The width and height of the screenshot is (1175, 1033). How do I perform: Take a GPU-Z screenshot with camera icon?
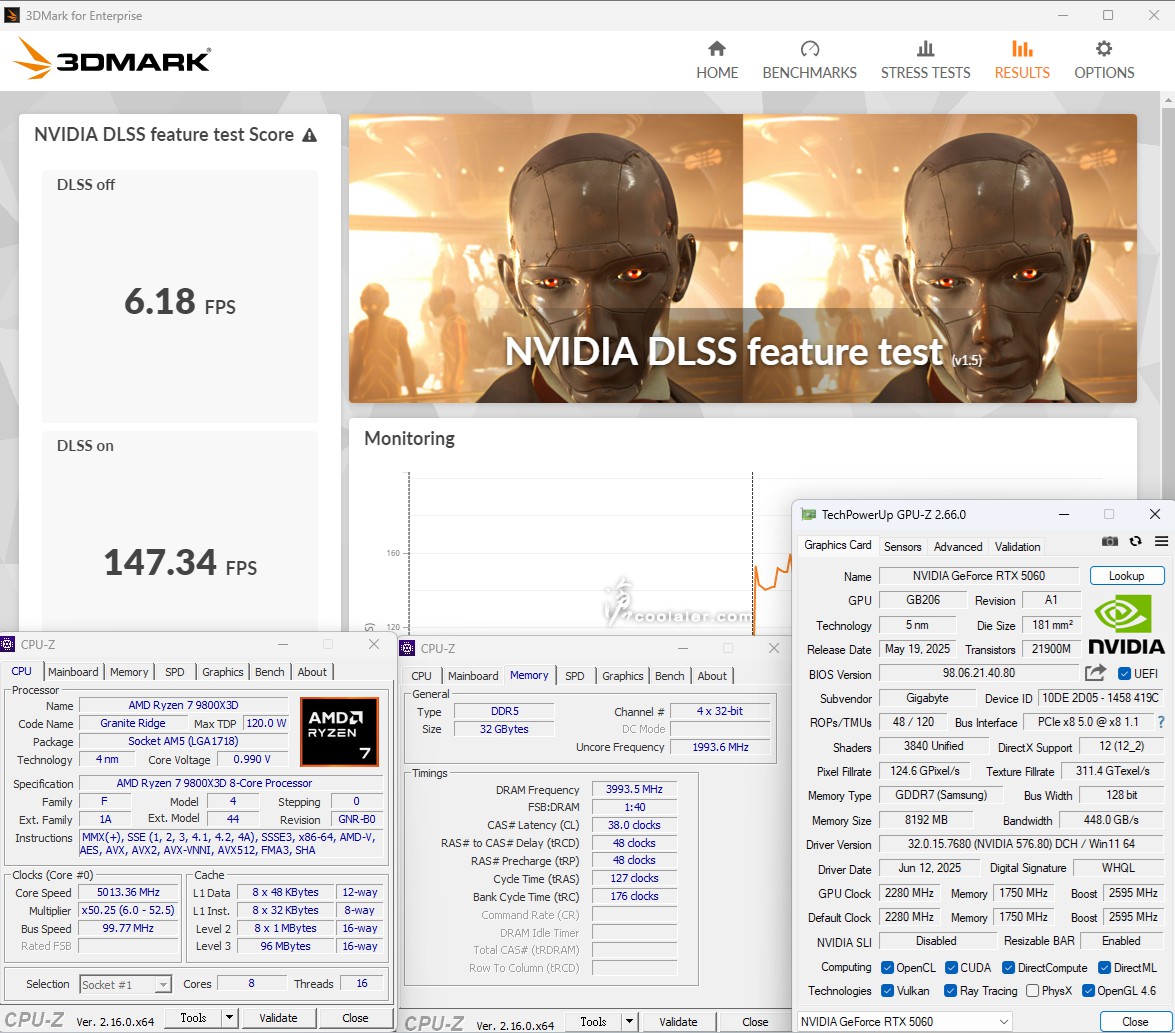coord(1110,541)
